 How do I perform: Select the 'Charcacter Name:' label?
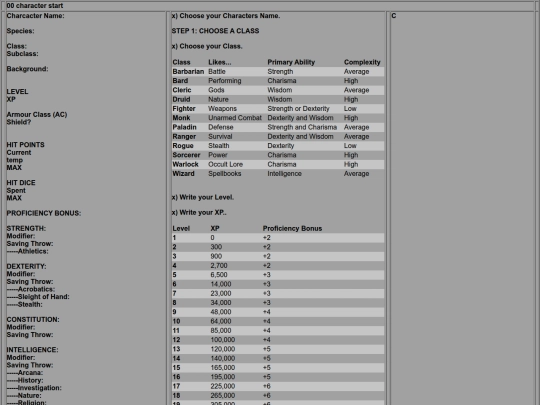coord(35,16)
